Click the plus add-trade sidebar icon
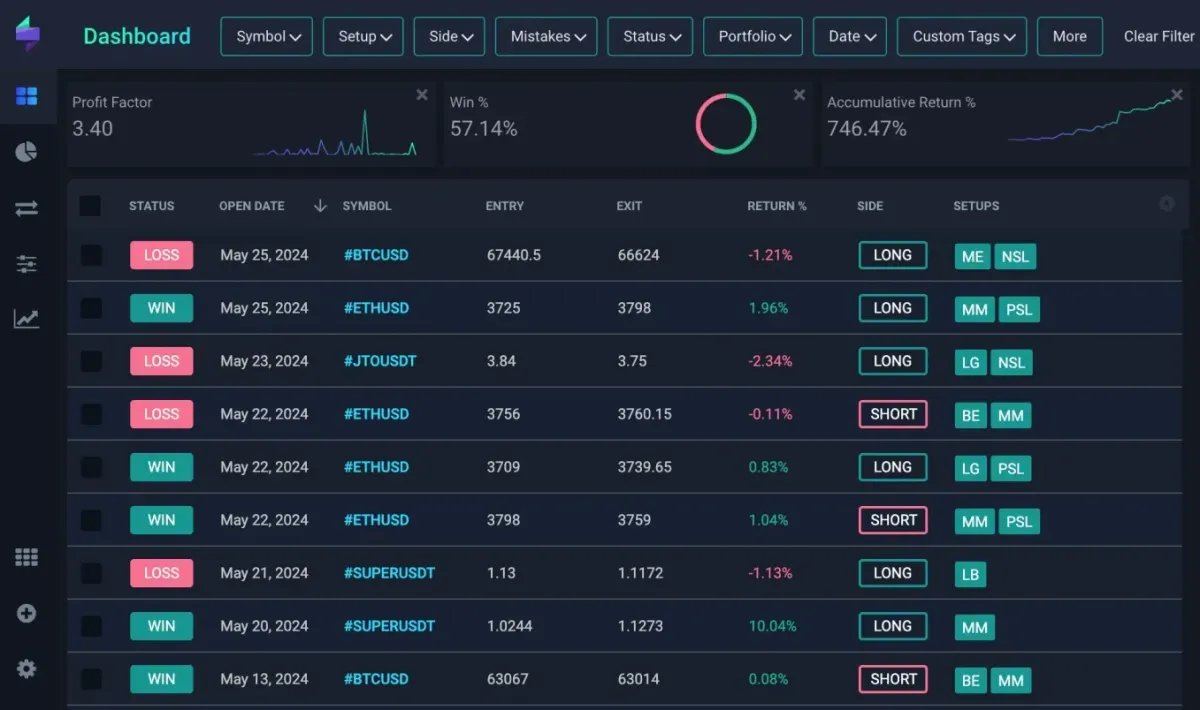This screenshot has height=710, width=1200. coord(27,613)
